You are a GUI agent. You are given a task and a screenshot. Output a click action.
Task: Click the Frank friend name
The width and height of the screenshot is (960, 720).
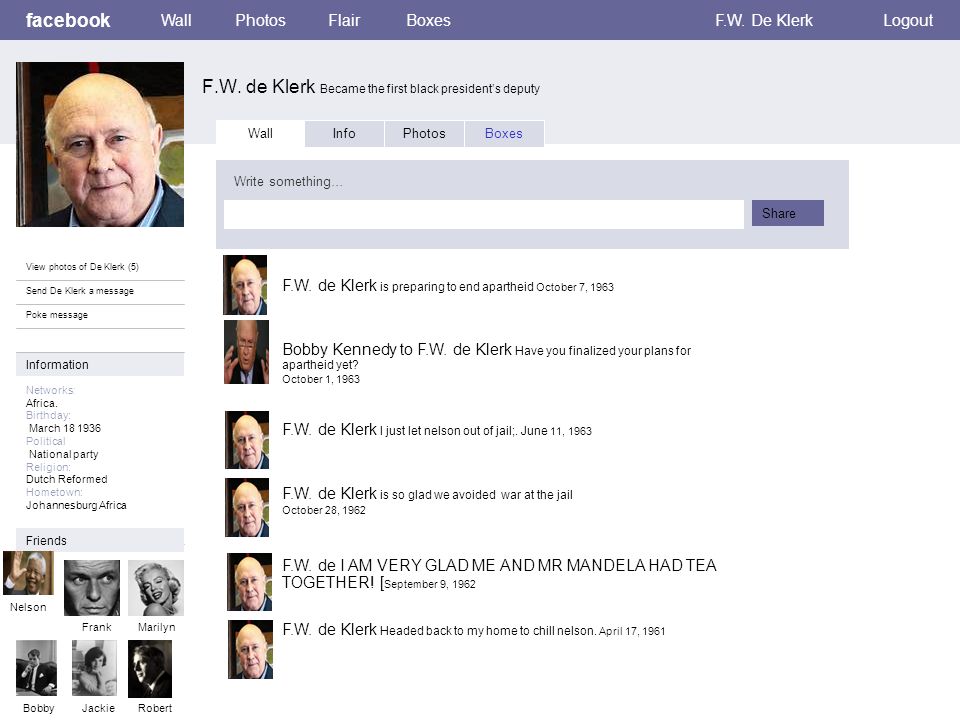(x=97, y=628)
